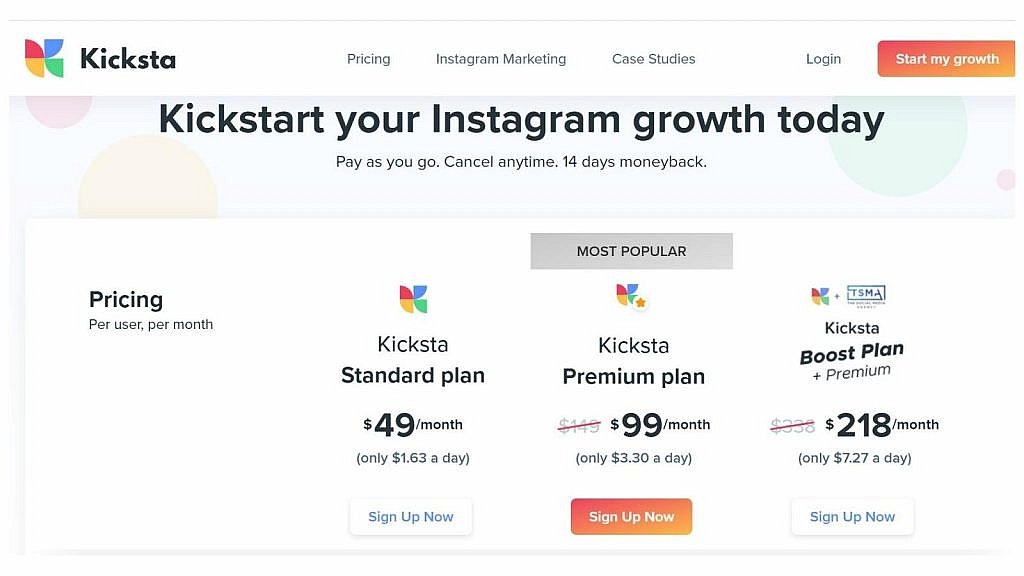Sign up for the Standard plan
Screen dimensions: 1024x576
coord(411,517)
